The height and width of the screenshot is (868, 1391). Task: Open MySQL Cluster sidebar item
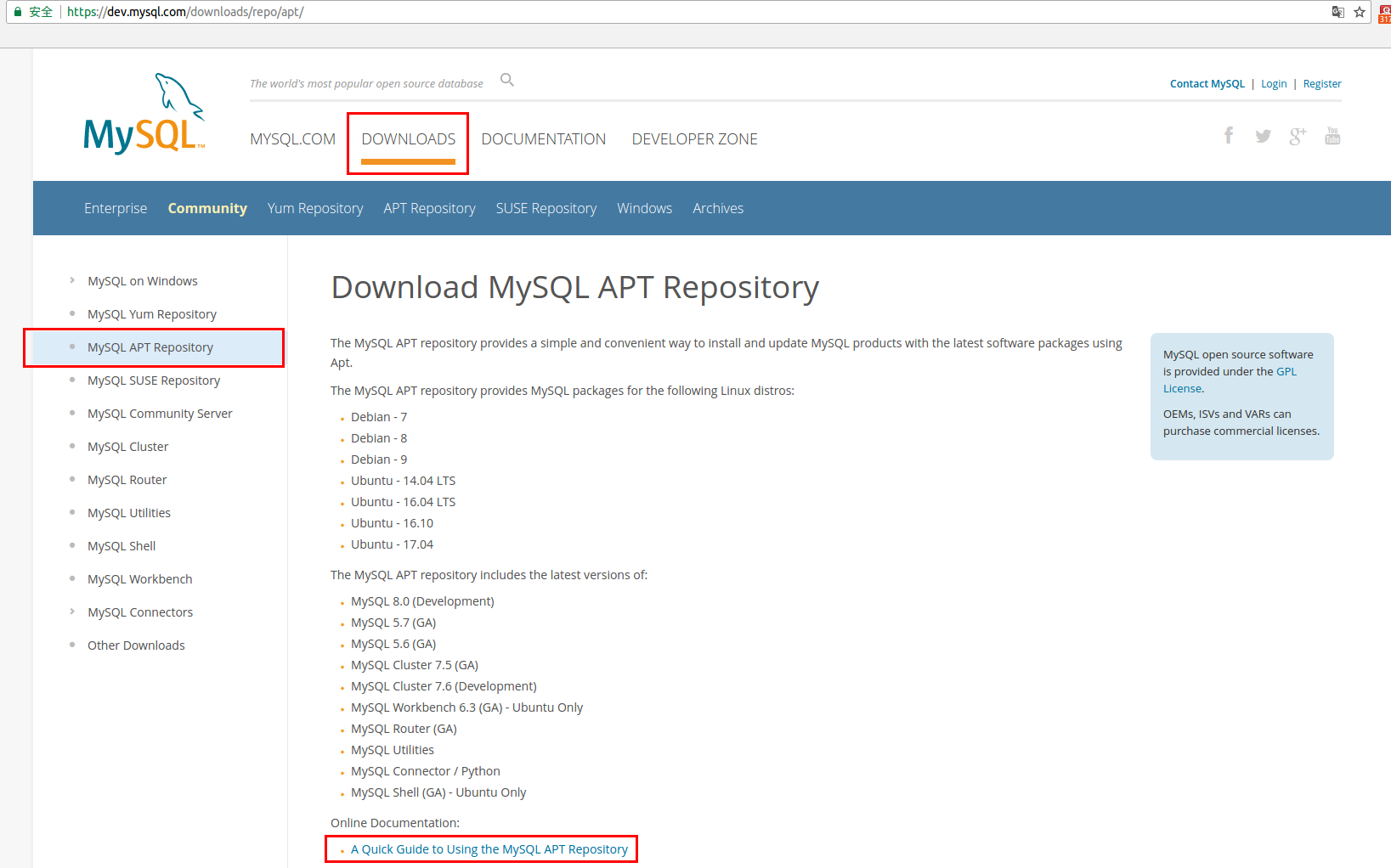[x=128, y=447]
